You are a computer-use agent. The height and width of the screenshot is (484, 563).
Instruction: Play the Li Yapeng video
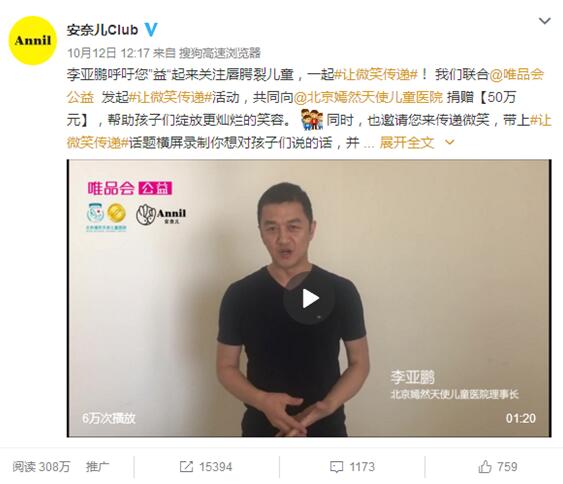[311, 298]
